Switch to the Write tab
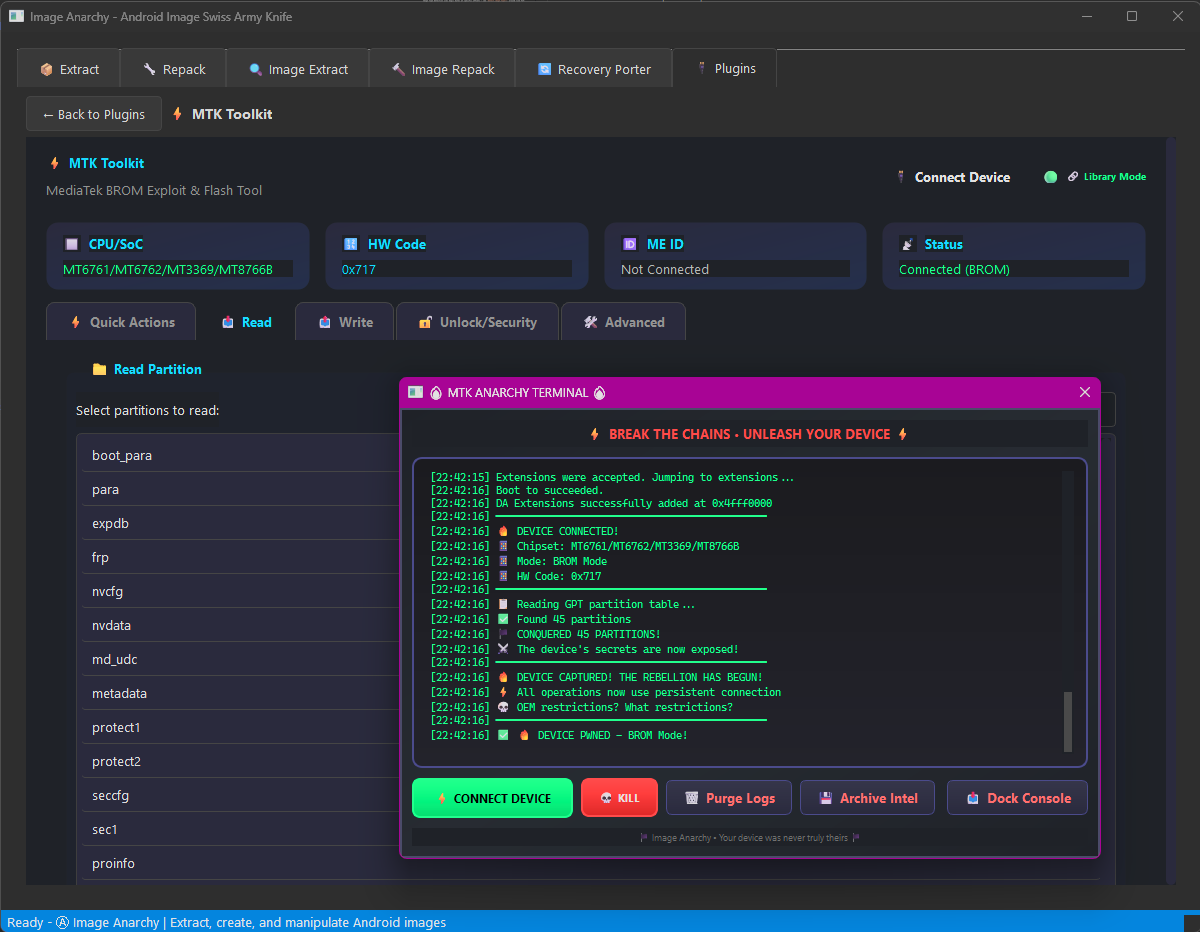The width and height of the screenshot is (1200, 932). point(344,321)
